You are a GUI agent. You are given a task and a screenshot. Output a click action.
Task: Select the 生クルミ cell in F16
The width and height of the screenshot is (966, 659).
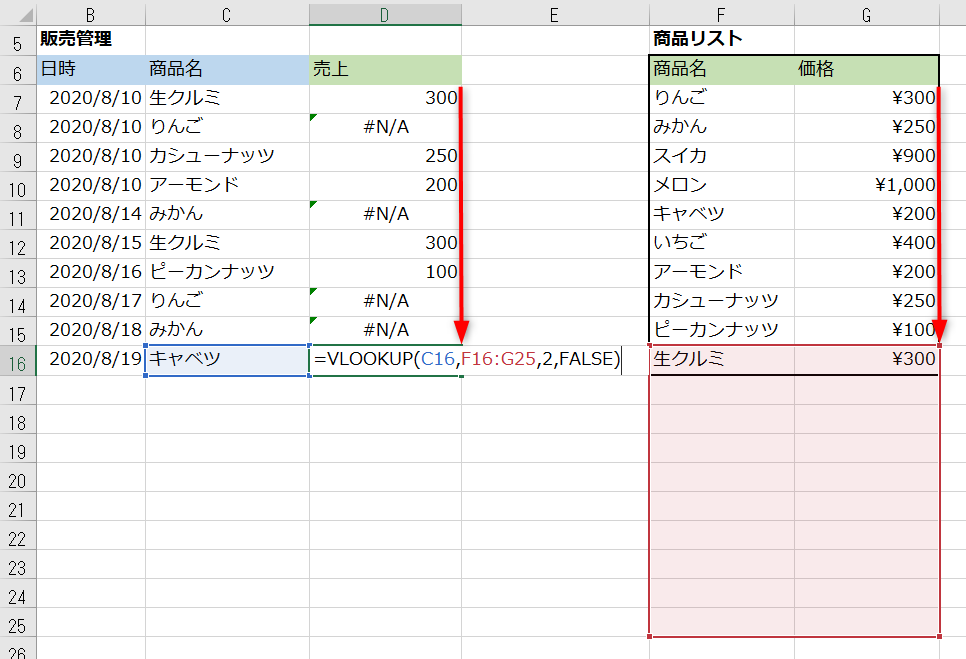tap(721, 360)
